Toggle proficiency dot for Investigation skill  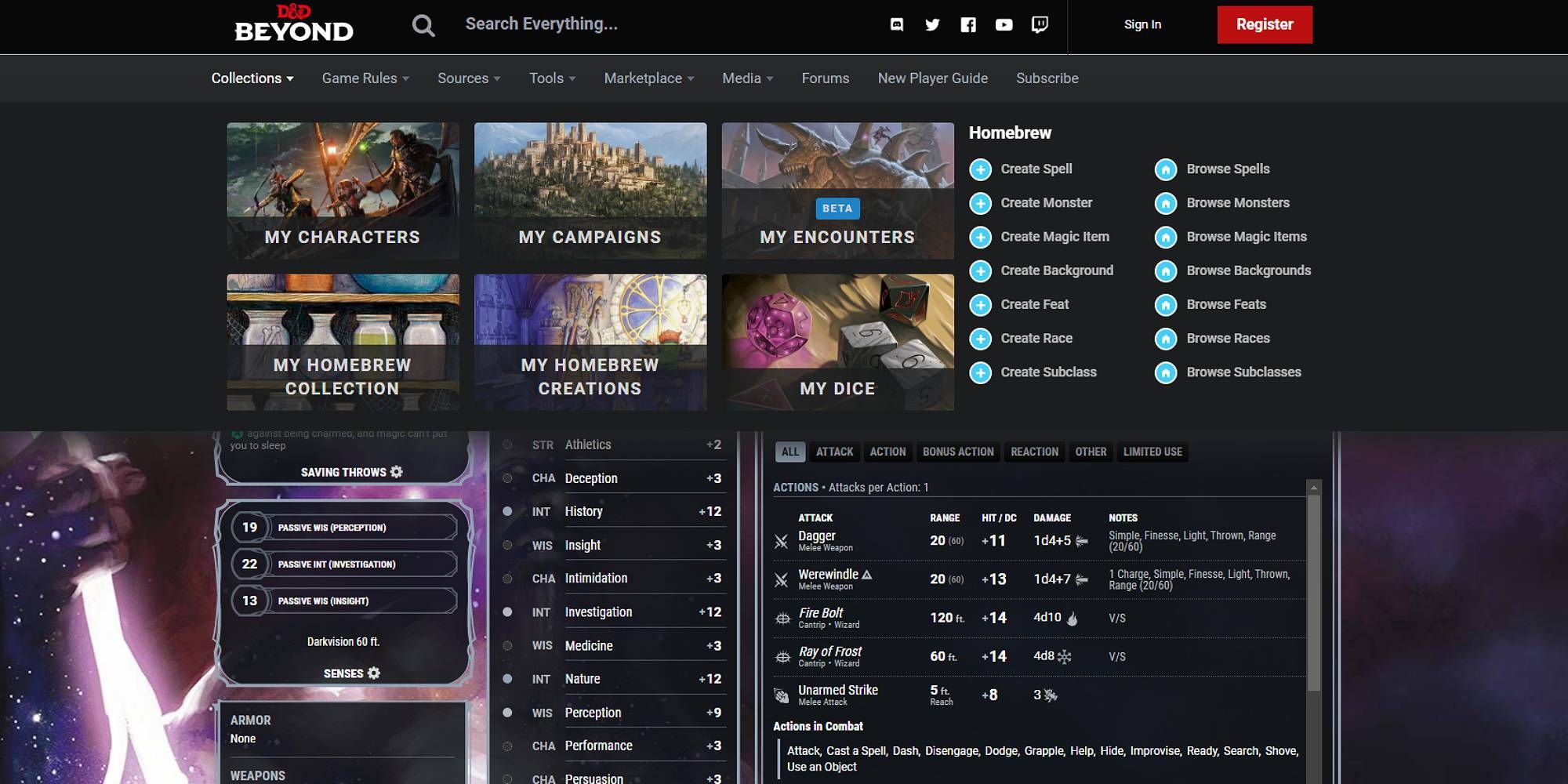(507, 612)
